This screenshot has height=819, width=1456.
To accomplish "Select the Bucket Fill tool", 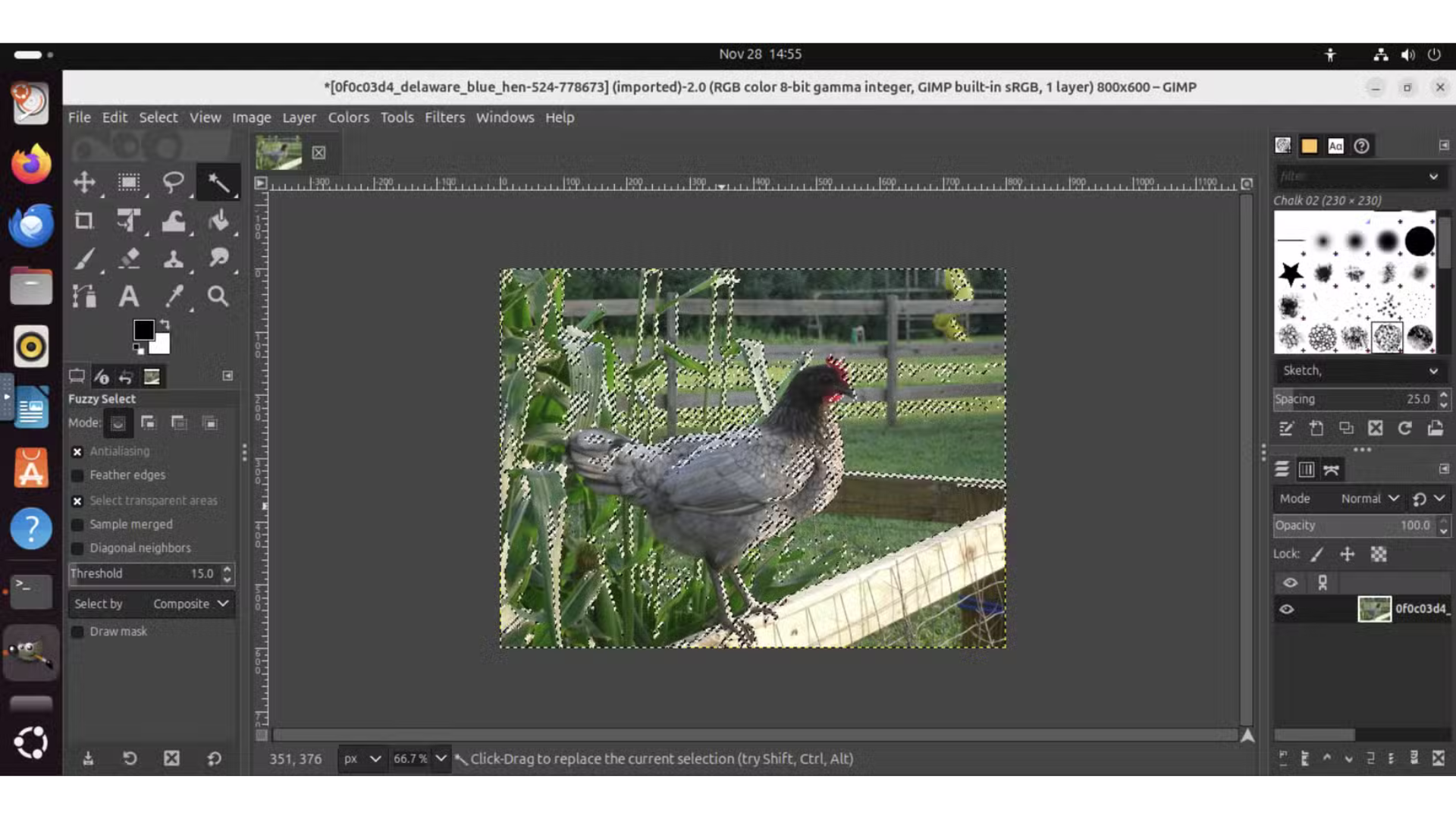I will (218, 221).
